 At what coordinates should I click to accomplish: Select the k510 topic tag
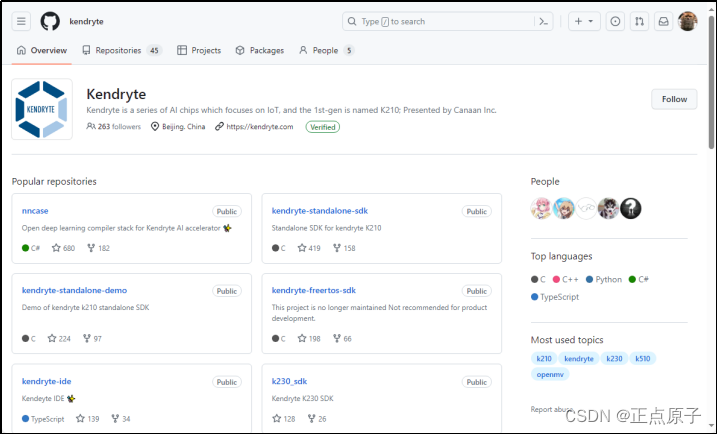(x=642, y=359)
